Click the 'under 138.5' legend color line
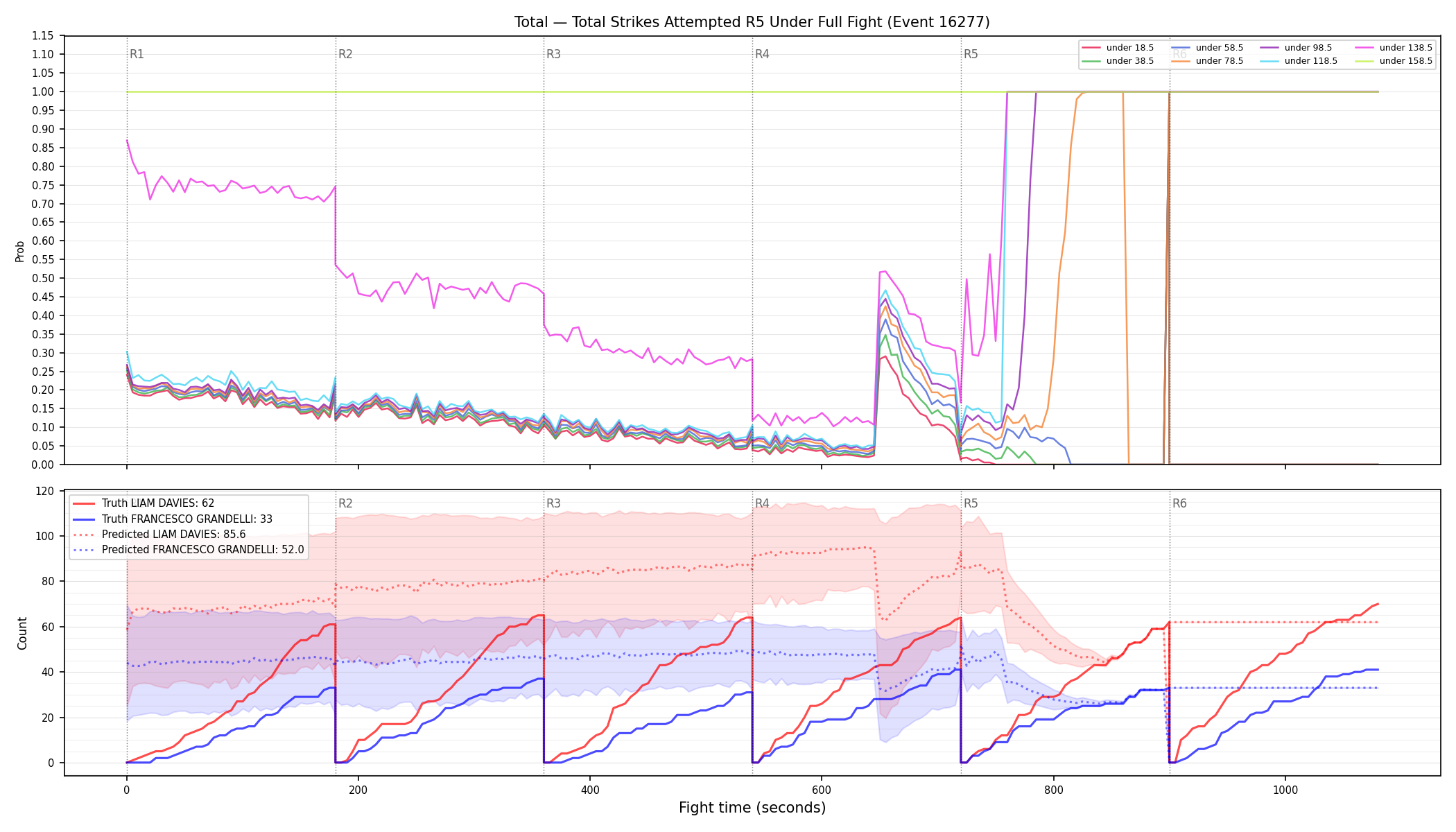1456x832 pixels. (1364, 48)
